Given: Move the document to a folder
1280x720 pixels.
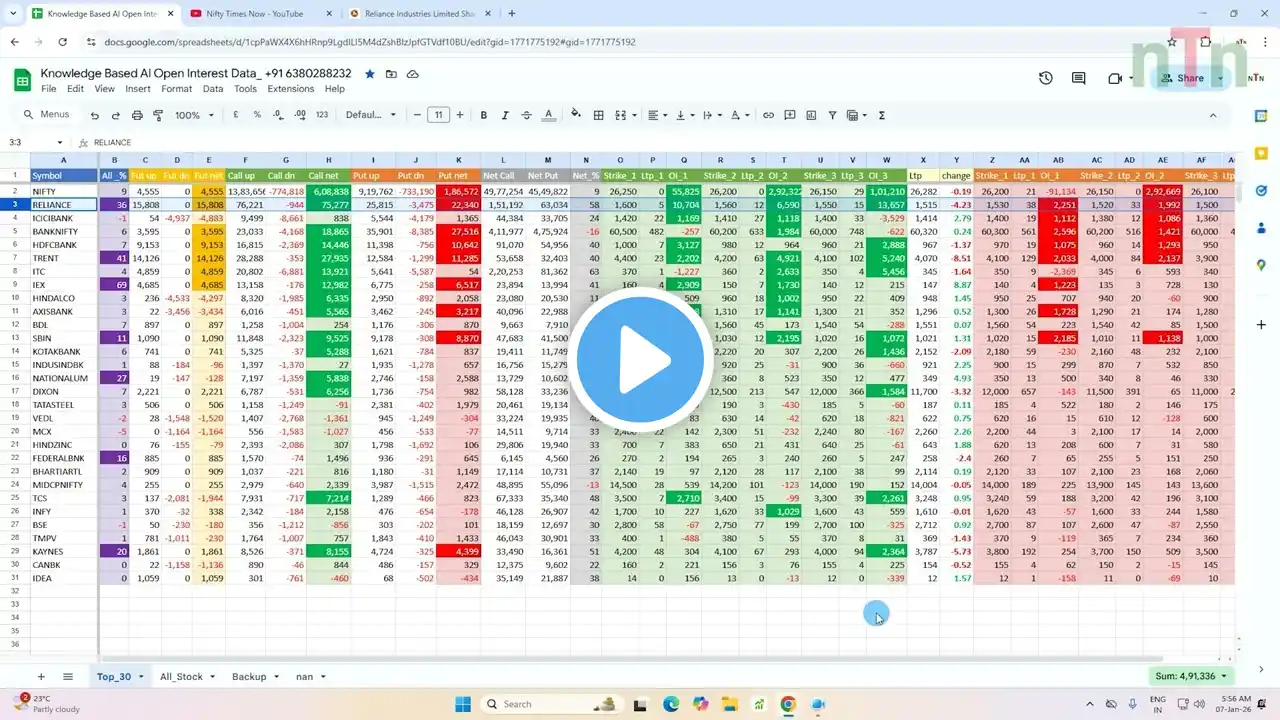Looking at the screenshot, I should tap(391, 74).
